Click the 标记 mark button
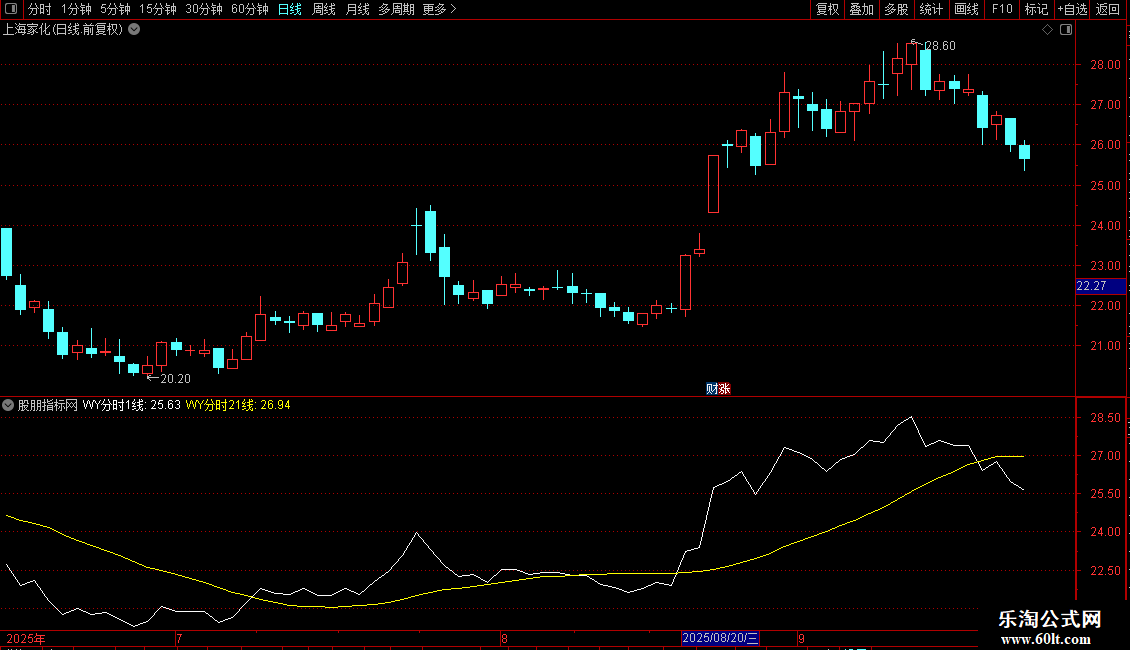Screen dimensions: 1130x650 (x=1036, y=9)
